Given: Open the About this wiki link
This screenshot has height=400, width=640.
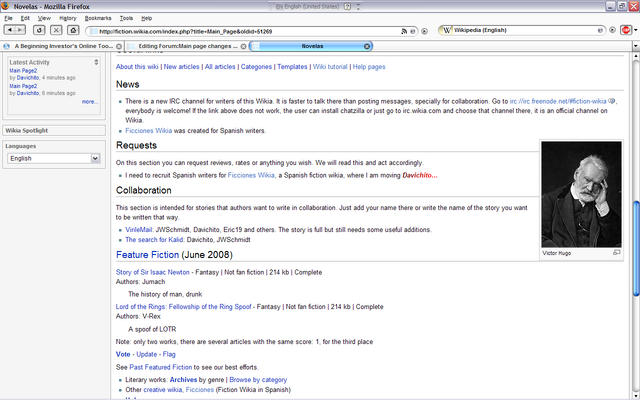Looking at the screenshot, I should [137, 67].
